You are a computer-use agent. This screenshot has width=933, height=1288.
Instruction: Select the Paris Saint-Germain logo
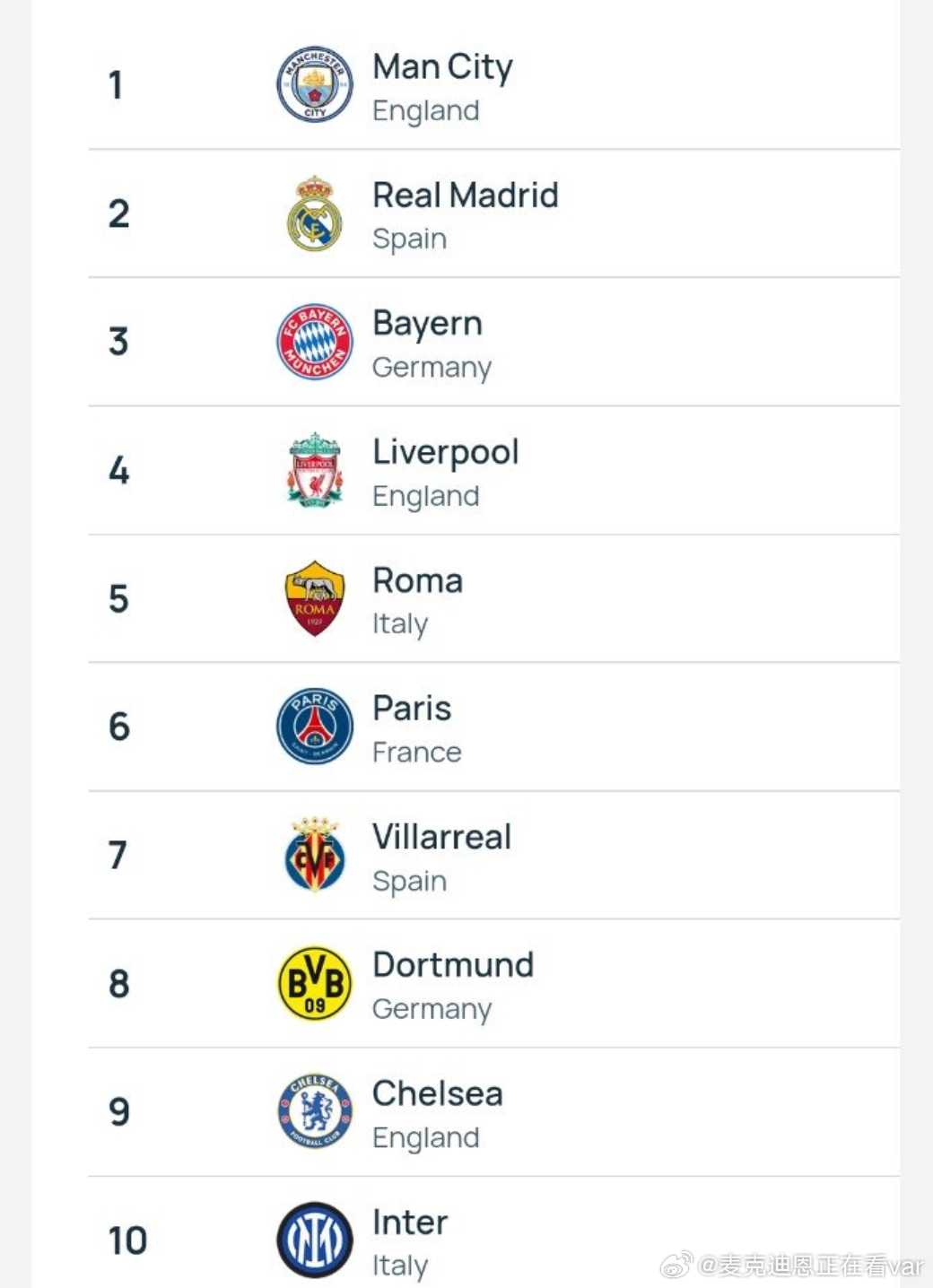[x=314, y=727]
